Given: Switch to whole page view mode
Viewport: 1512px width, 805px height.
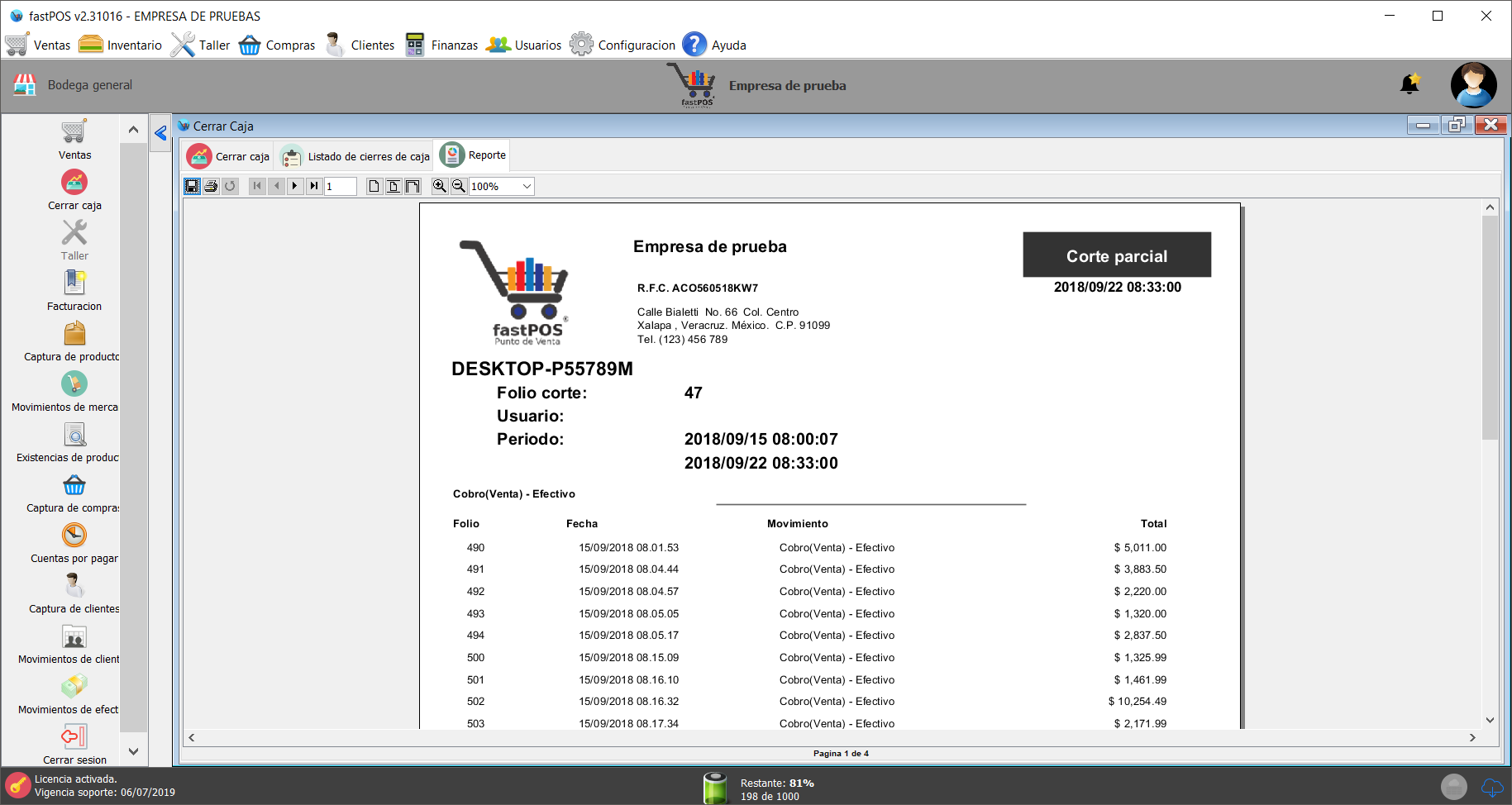Looking at the screenshot, I should (374, 186).
